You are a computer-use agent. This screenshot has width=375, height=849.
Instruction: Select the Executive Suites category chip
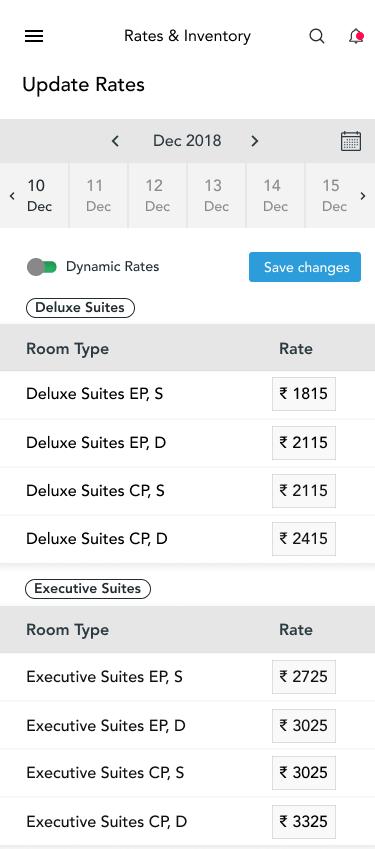[x=88, y=589]
